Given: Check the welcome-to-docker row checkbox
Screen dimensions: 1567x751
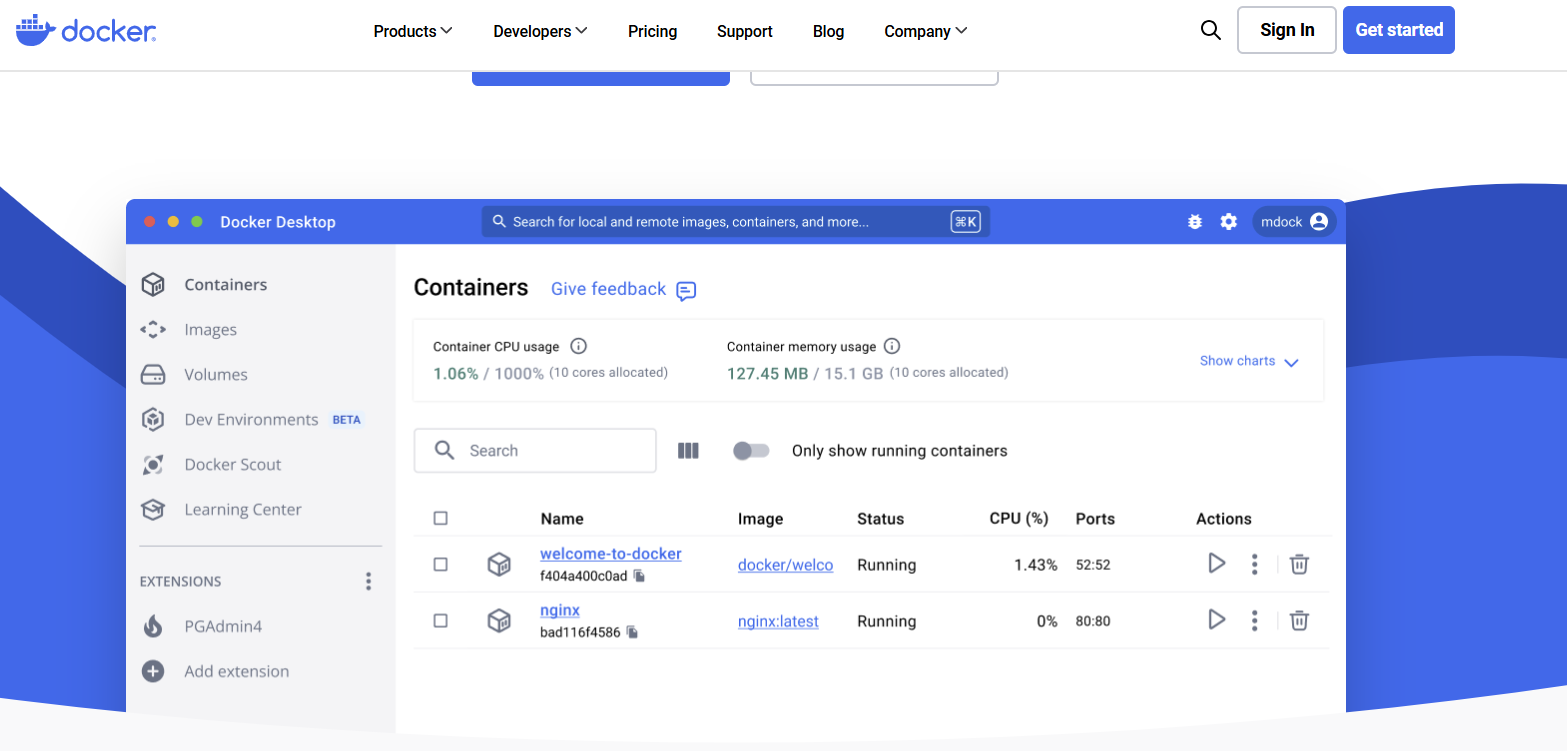Looking at the screenshot, I should click(x=441, y=564).
